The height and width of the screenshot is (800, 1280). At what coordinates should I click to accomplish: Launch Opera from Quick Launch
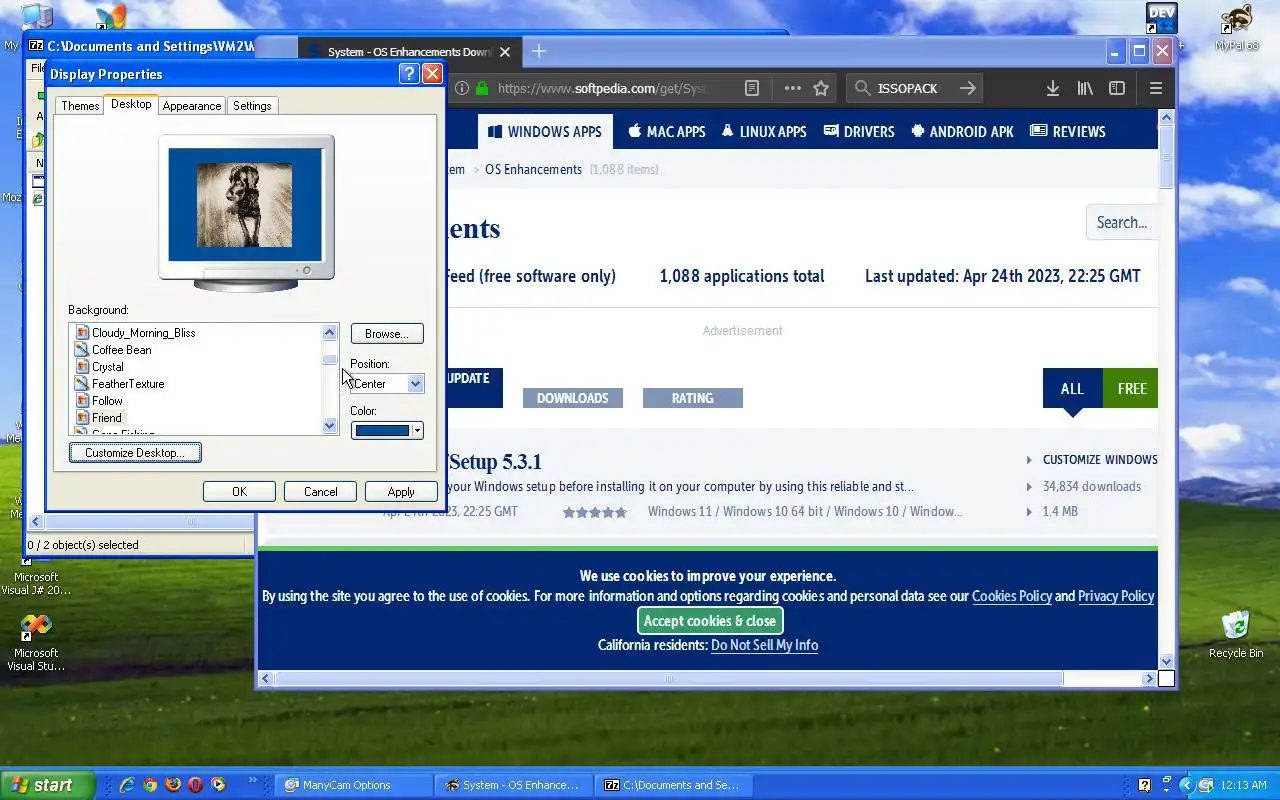coord(196,785)
